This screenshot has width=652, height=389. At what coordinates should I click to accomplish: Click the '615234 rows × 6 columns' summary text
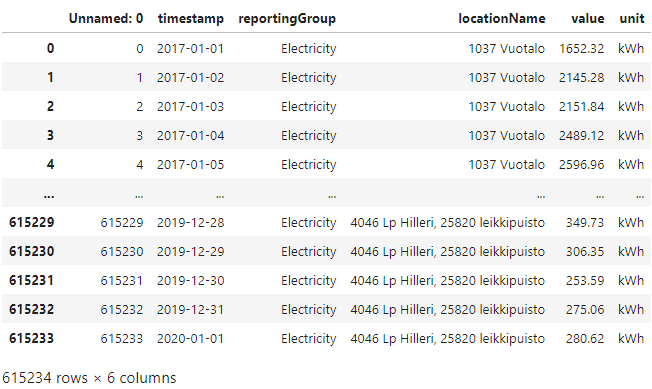[x=89, y=378]
